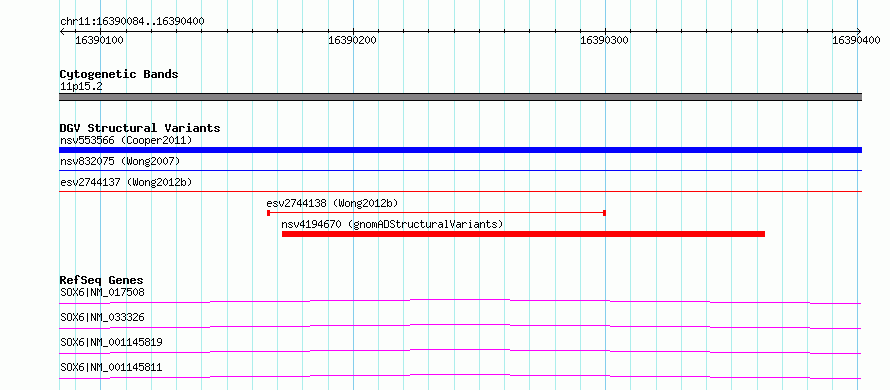Click the chr11:16390084..16390400 region label
This screenshot has height=390, width=890.
pyautogui.click(x=132, y=21)
